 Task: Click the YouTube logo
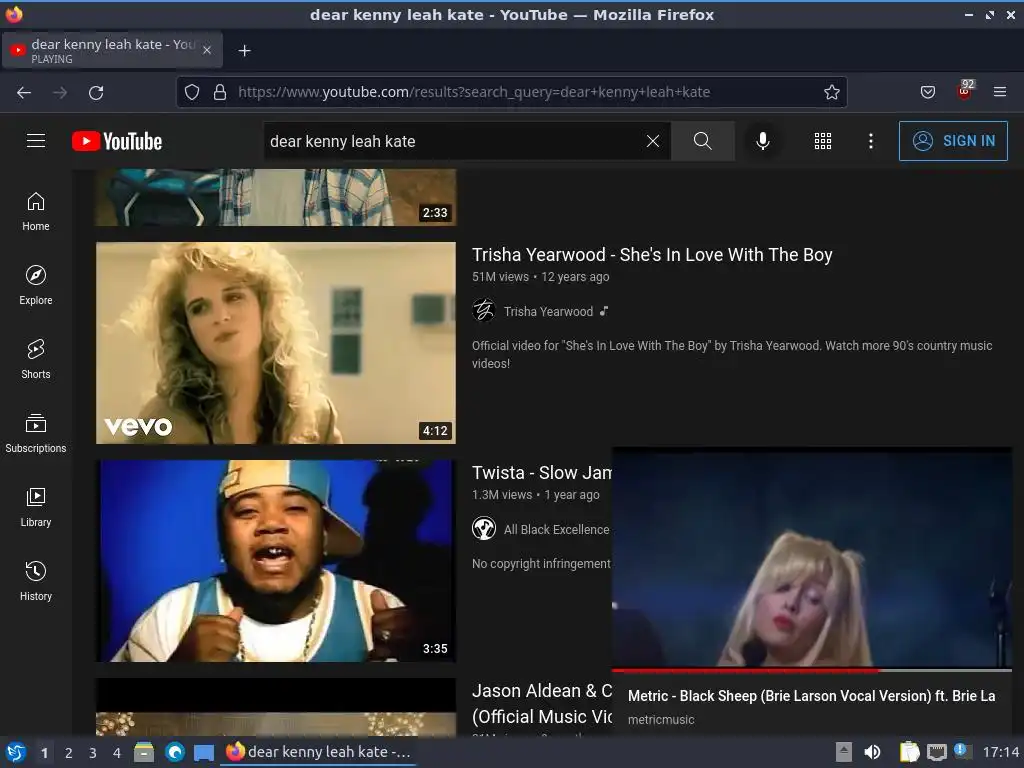(x=117, y=141)
